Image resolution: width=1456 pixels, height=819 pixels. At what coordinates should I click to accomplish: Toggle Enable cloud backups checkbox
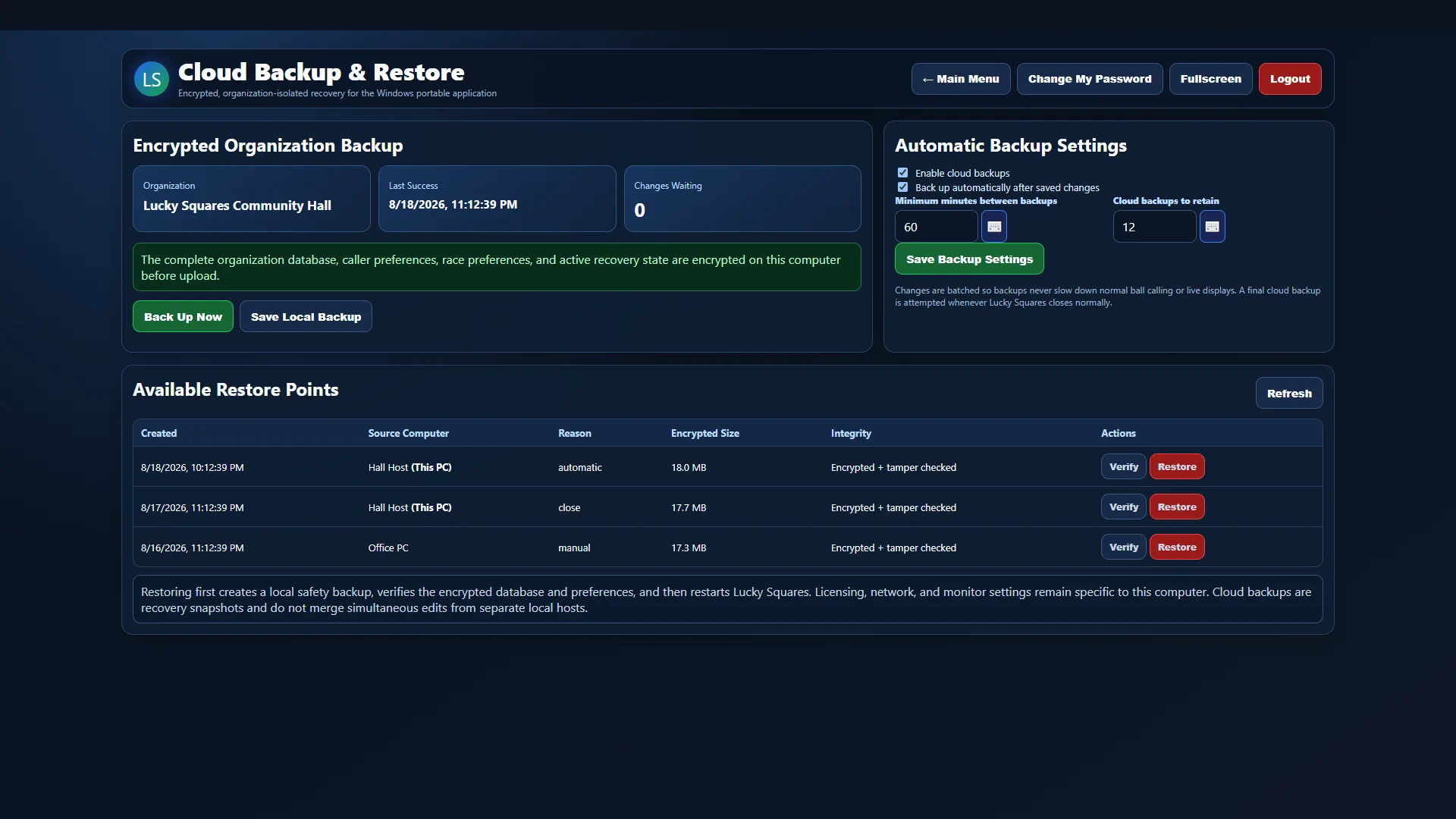click(x=902, y=173)
